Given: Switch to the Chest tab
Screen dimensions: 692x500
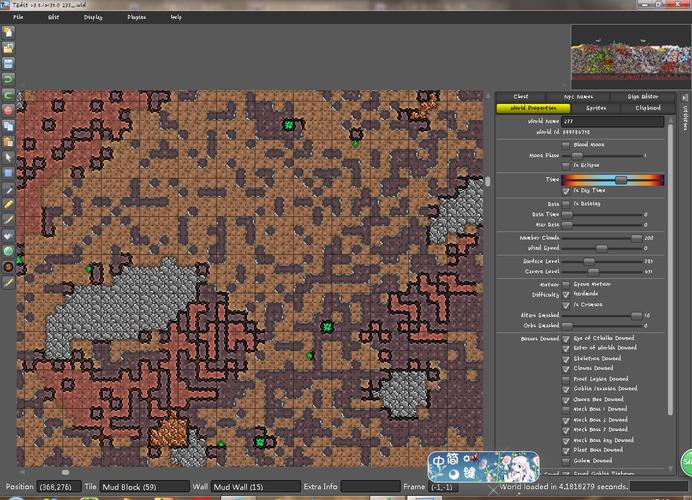Looking at the screenshot, I should pos(521,96).
